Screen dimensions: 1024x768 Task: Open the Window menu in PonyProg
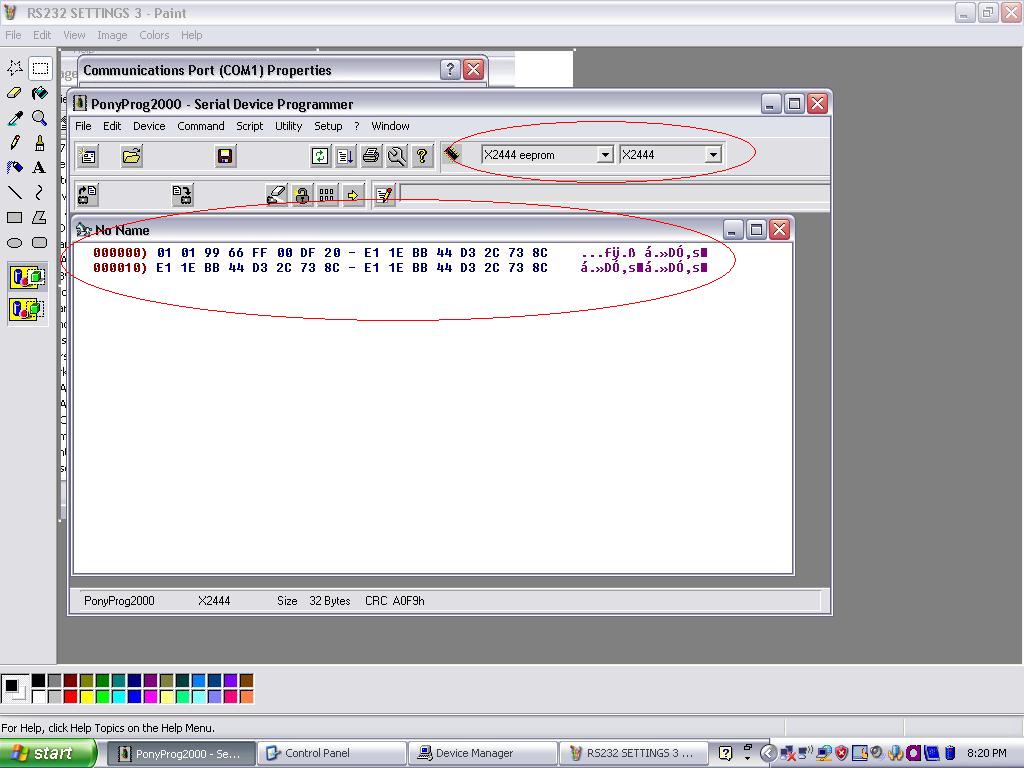pyautogui.click(x=391, y=126)
